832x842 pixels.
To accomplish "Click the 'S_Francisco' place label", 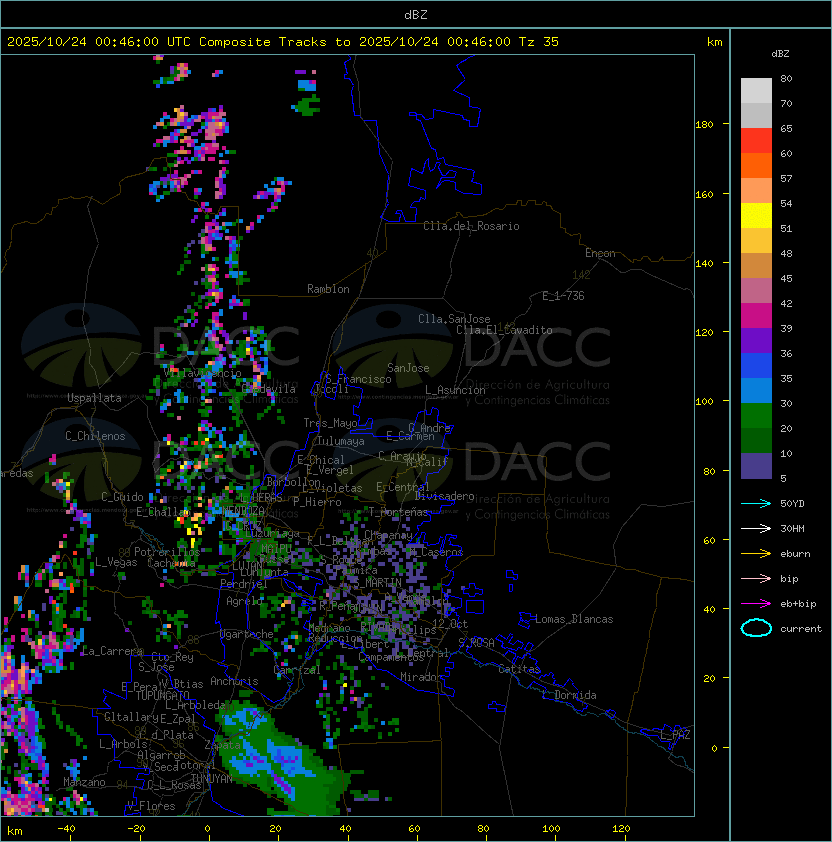I will tap(358, 379).
